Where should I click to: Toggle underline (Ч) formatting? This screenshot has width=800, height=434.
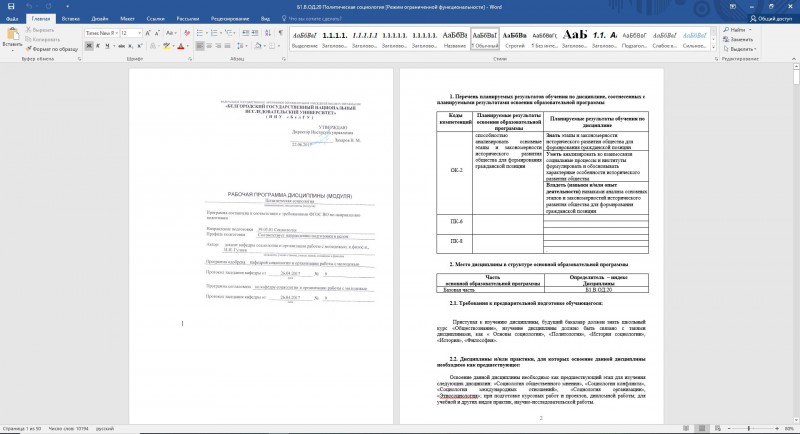point(107,46)
